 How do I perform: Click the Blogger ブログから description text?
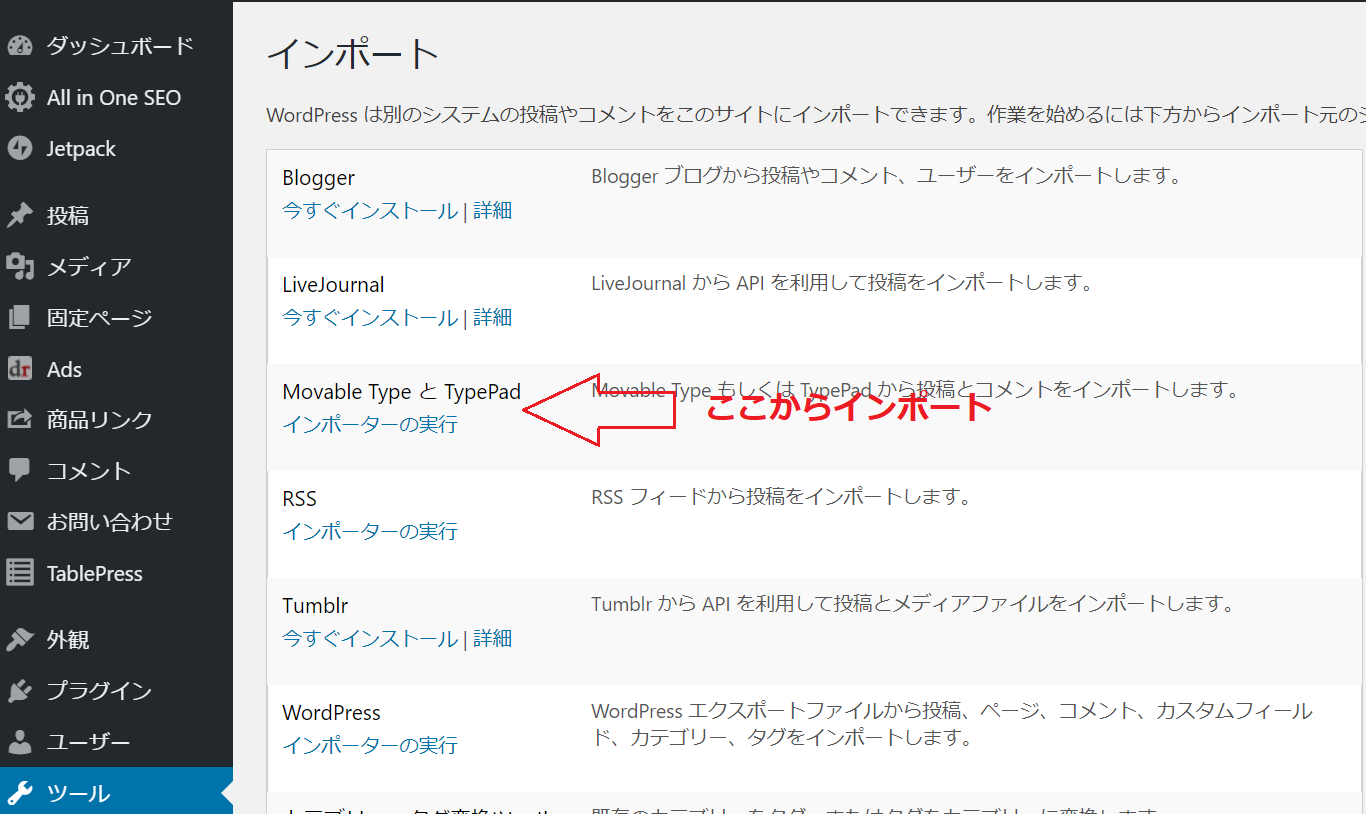887,176
